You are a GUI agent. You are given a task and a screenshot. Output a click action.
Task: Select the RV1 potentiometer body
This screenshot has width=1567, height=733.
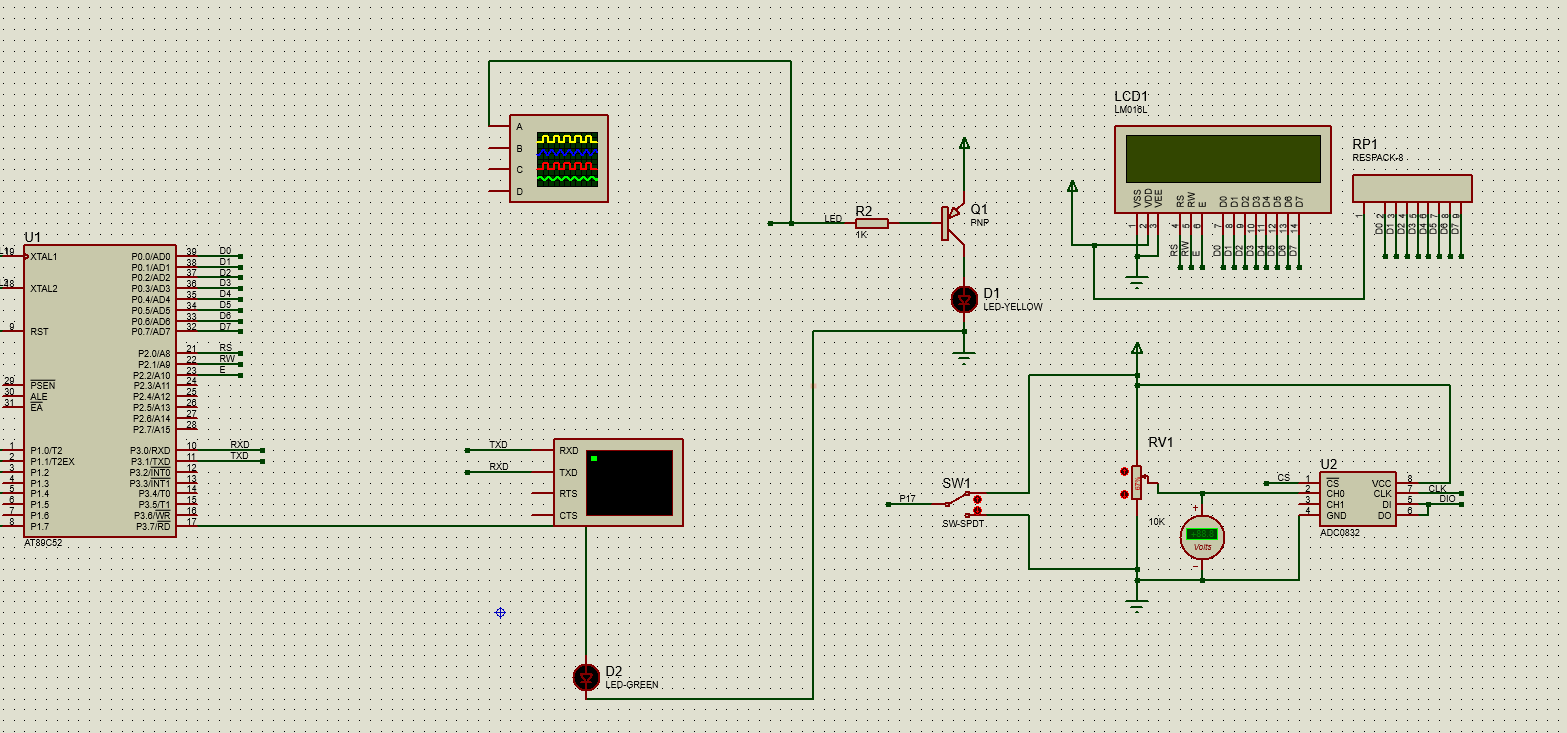[x=1137, y=482]
